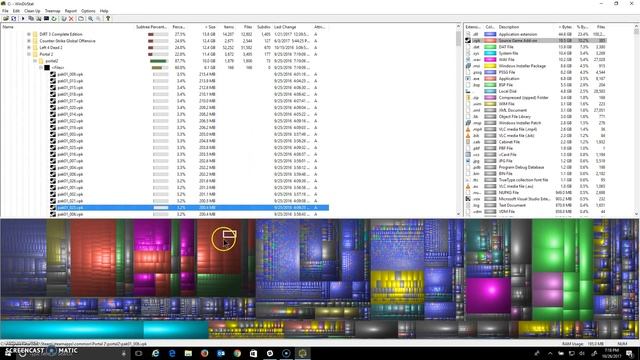
Task: Click the Open drive toolbar icon
Action: [6, 18]
